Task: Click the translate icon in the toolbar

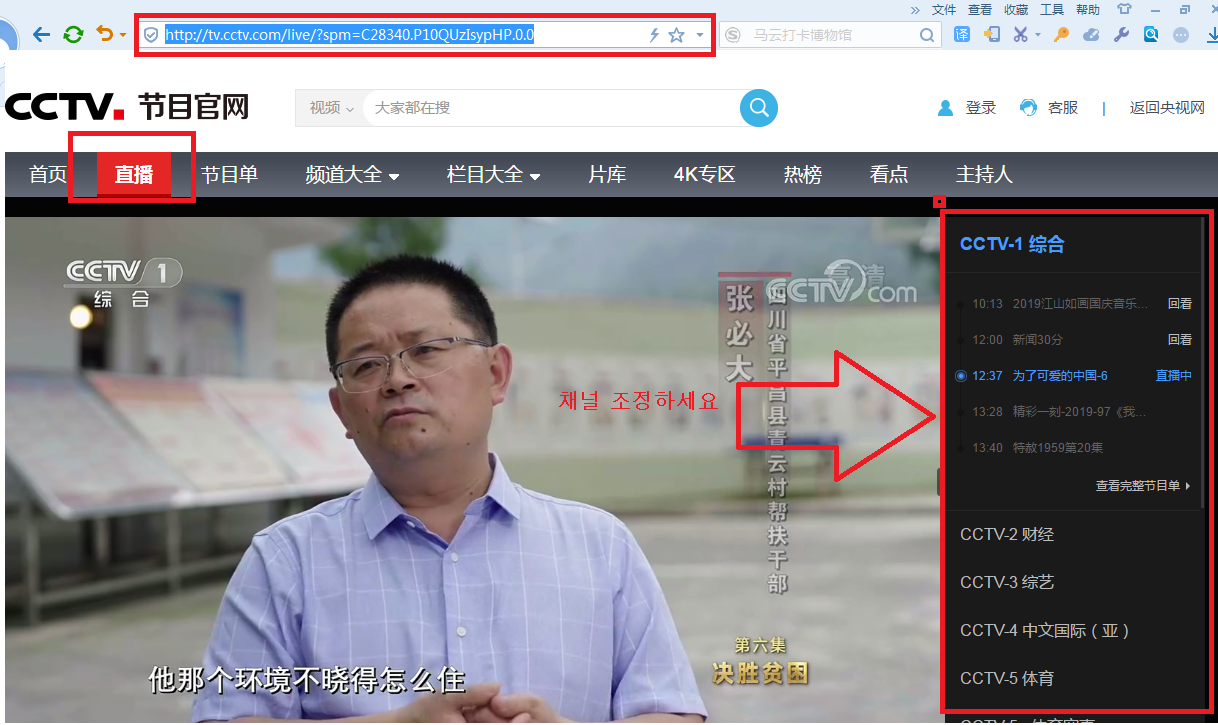Action: pyautogui.click(x=962, y=35)
